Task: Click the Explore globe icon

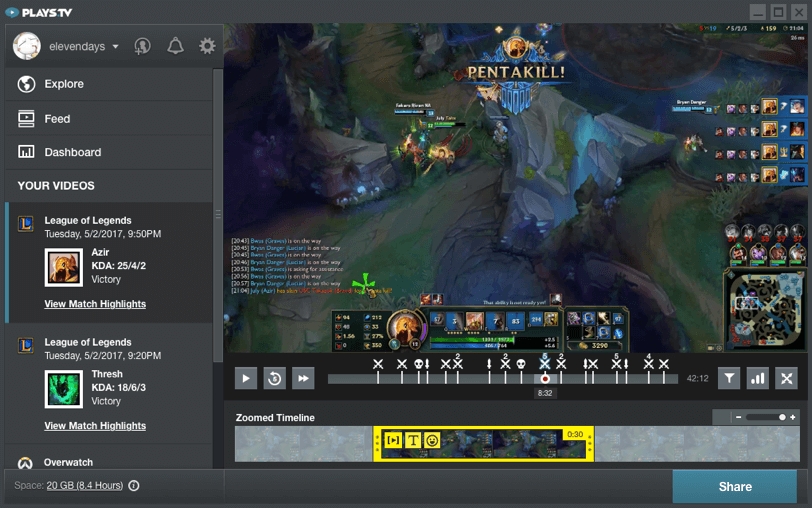Action: 26,84
